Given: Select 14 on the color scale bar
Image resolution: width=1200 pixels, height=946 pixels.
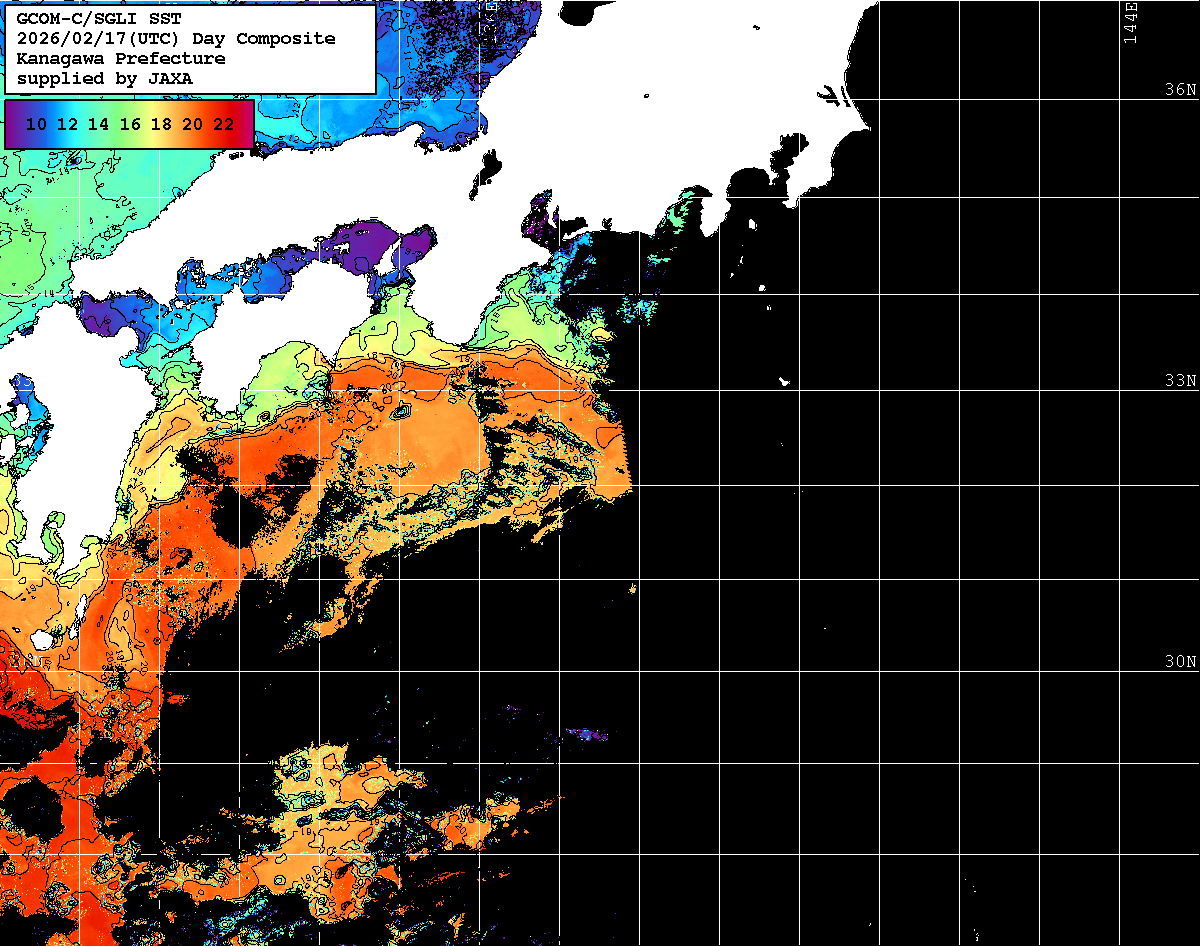Looking at the screenshot, I should coord(99,124).
